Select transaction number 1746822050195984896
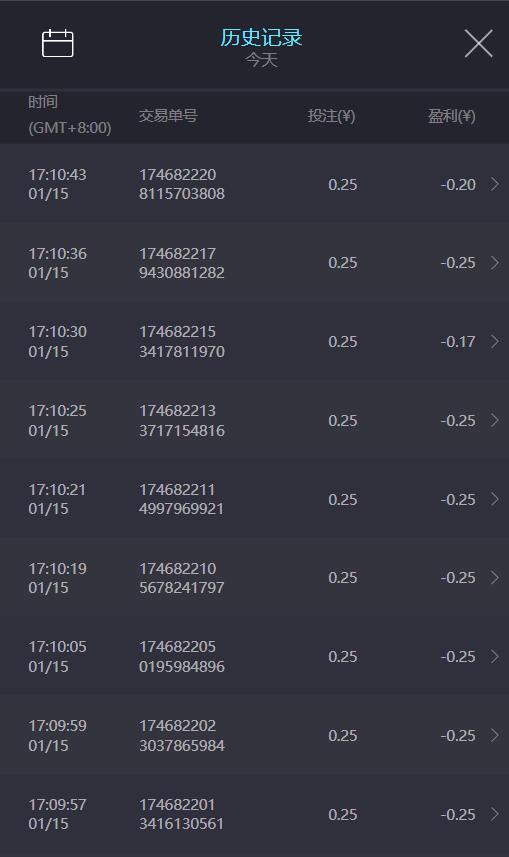Image resolution: width=509 pixels, height=857 pixels. [182, 656]
